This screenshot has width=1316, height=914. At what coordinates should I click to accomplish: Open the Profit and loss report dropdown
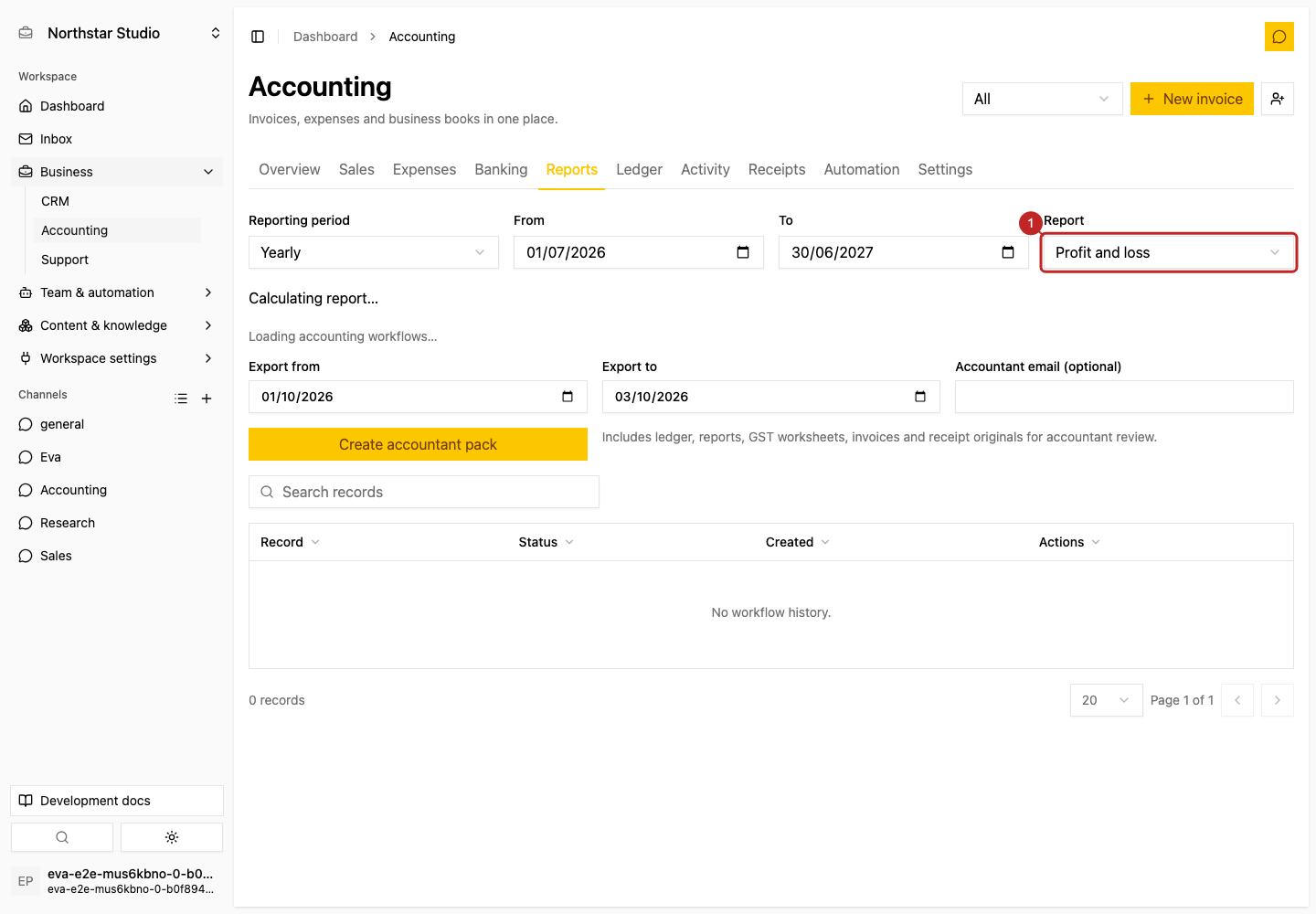coord(1169,252)
